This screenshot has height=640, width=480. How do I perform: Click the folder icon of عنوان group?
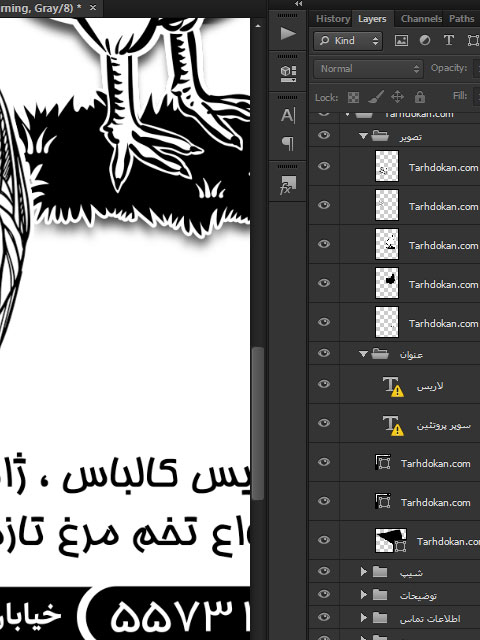coord(380,353)
